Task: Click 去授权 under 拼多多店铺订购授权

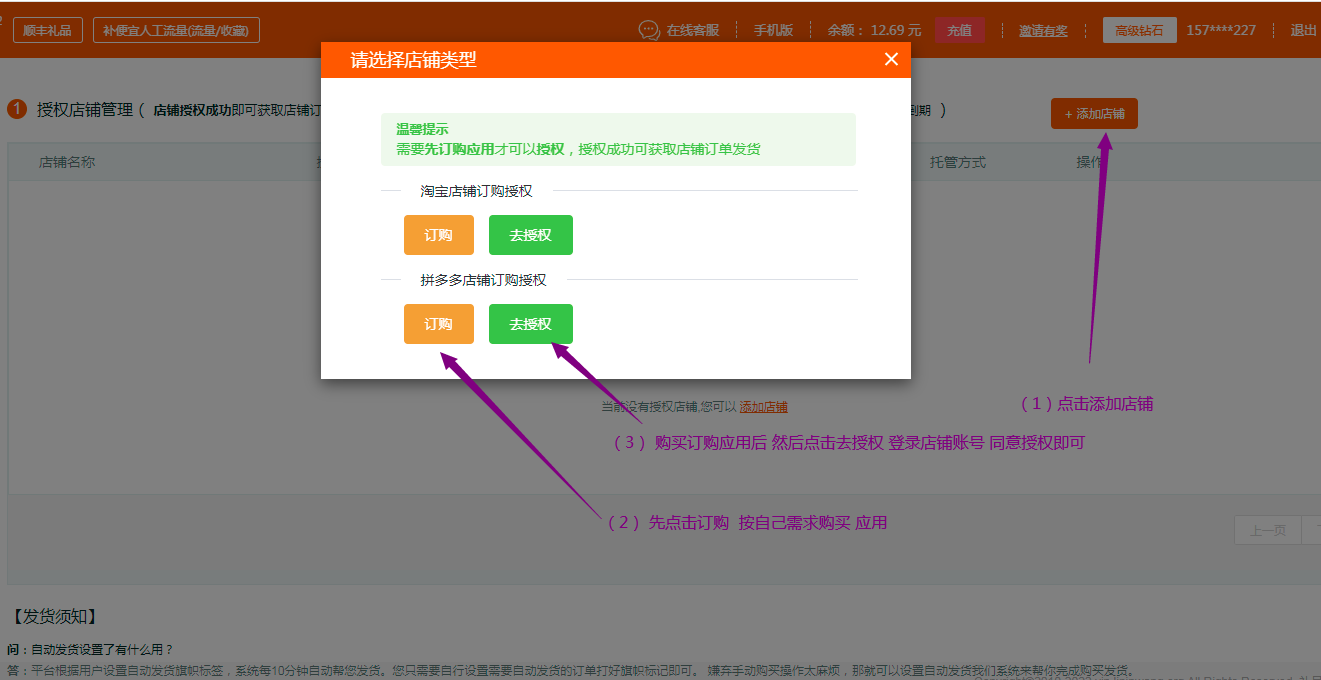Action: pyautogui.click(x=530, y=324)
